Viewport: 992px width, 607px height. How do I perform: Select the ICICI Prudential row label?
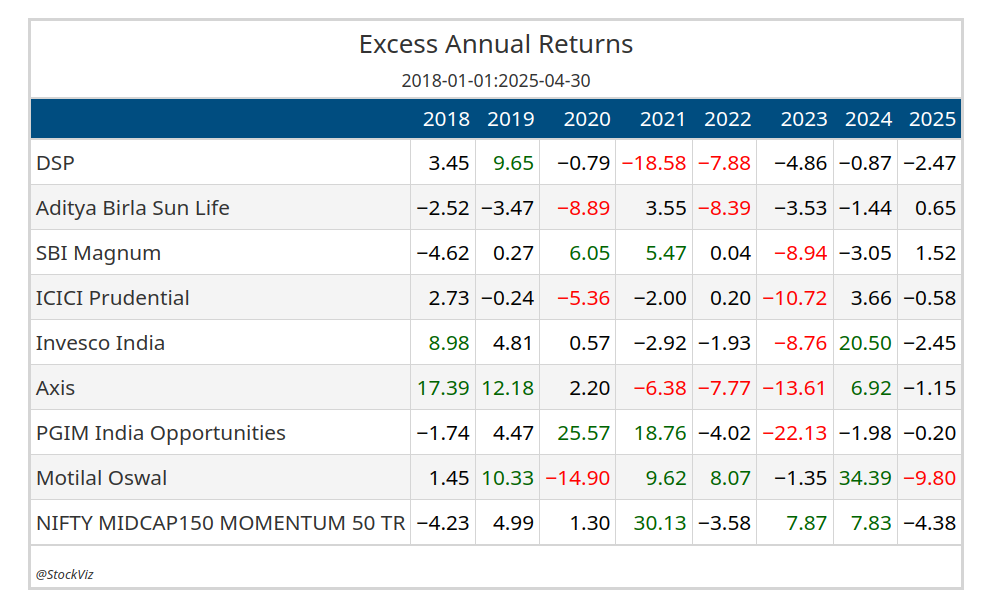[113, 298]
